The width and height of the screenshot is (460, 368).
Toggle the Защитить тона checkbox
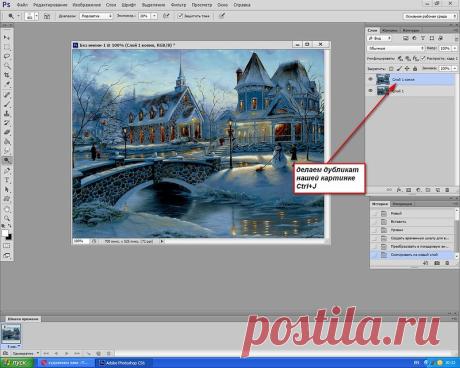pos(180,16)
